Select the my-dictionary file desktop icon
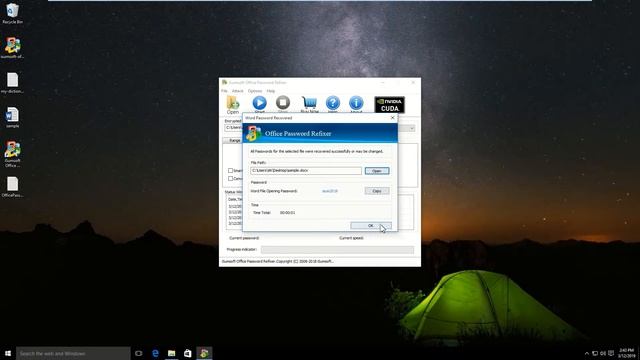This screenshot has width=640, height=360. tap(13, 83)
